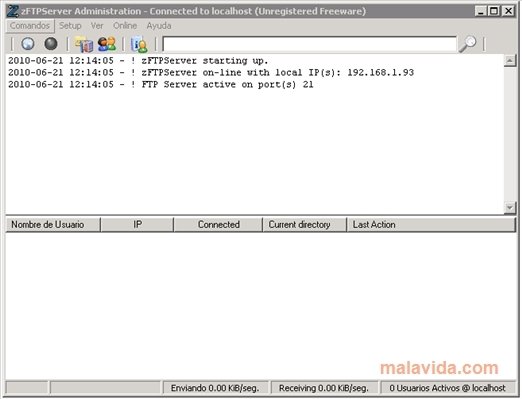The height and width of the screenshot is (399, 522).
Task: Open the server info icon
Action: tap(139, 44)
